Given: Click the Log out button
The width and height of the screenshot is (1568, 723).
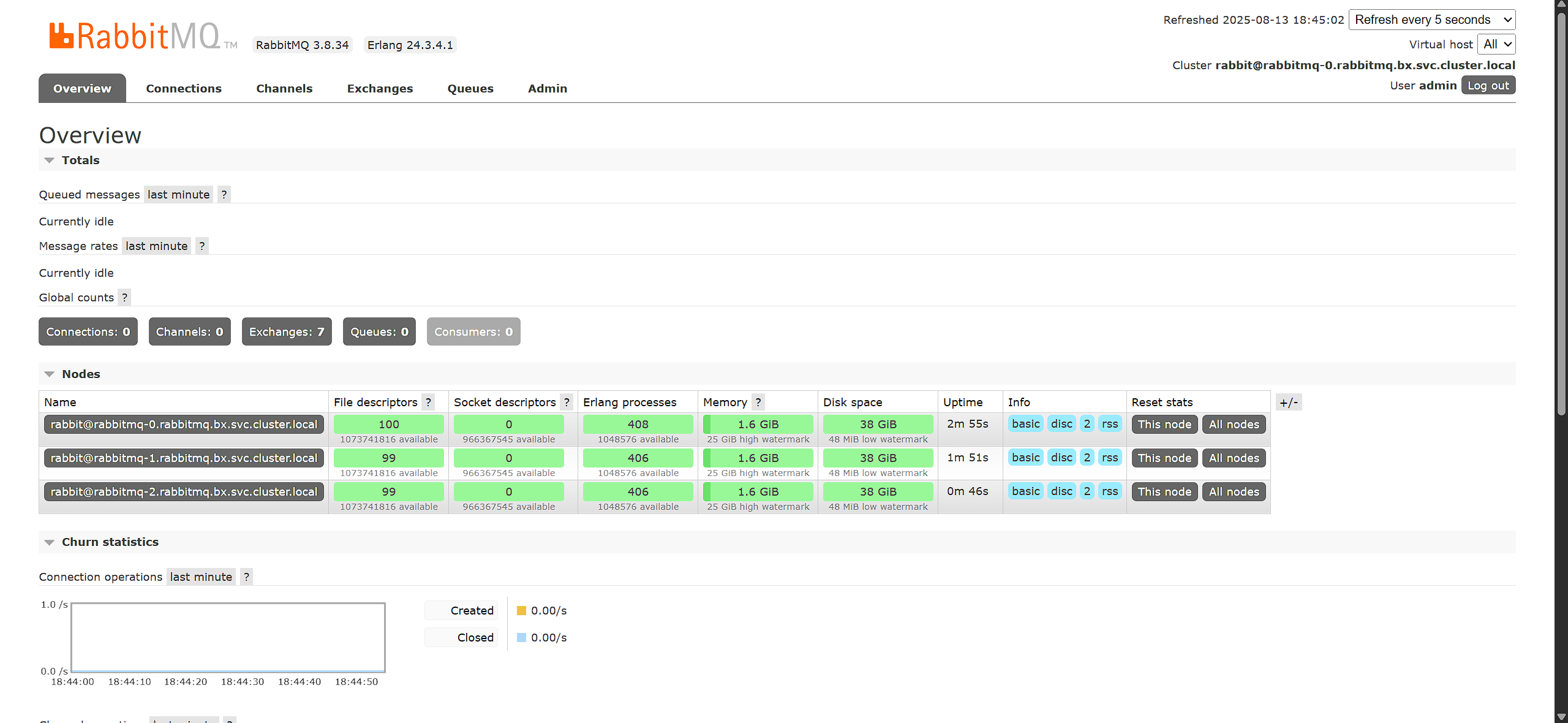Looking at the screenshot, I should (1488, 86).
